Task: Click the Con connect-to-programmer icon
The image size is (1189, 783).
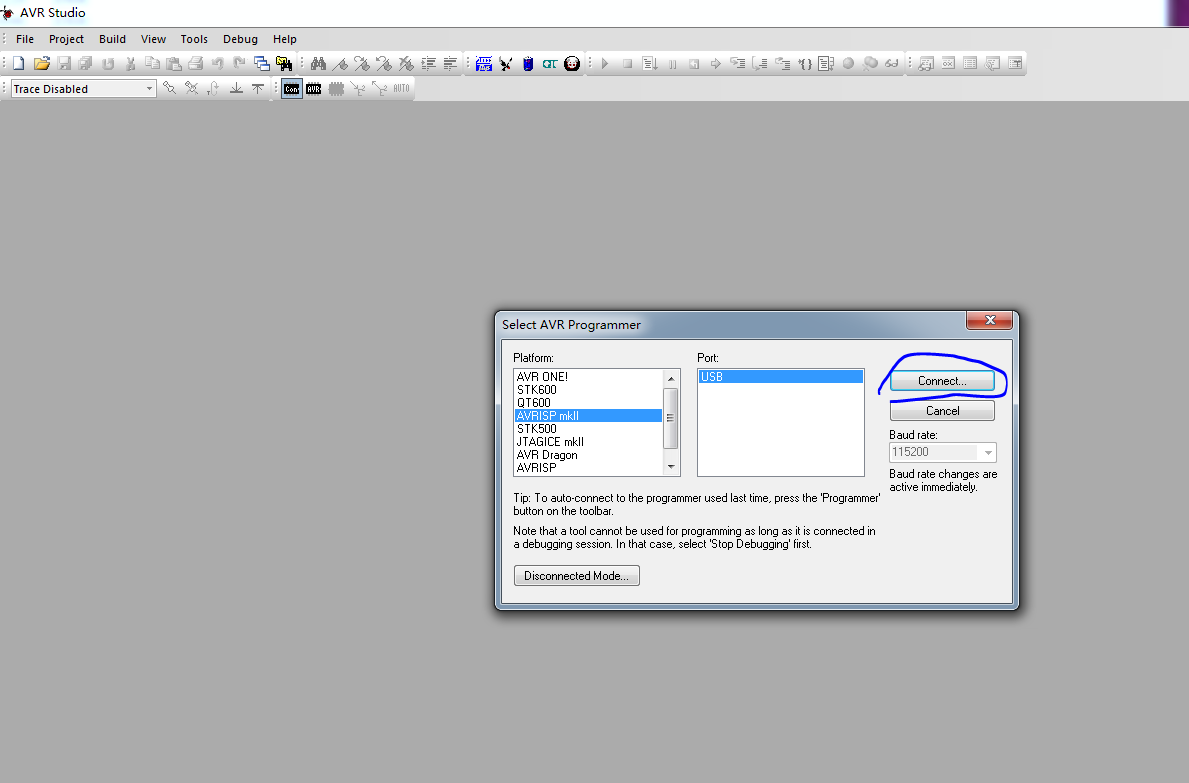Action: click(292, 89)
